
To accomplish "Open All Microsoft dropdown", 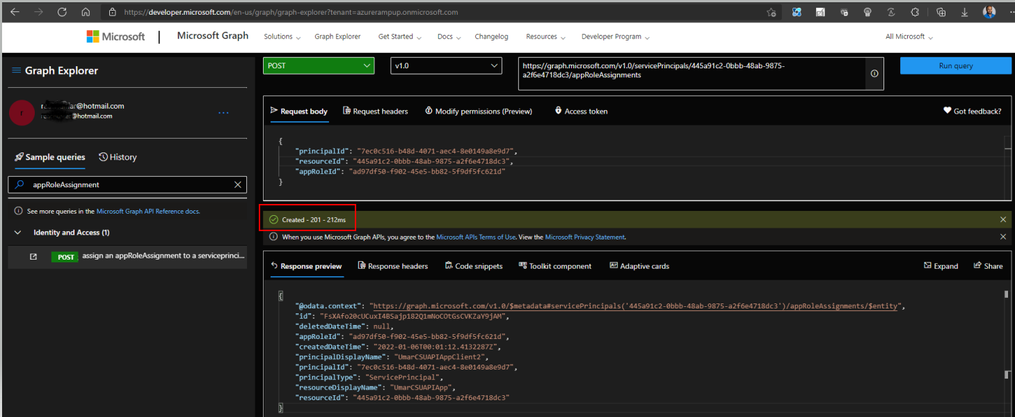I will coord(909,37).
